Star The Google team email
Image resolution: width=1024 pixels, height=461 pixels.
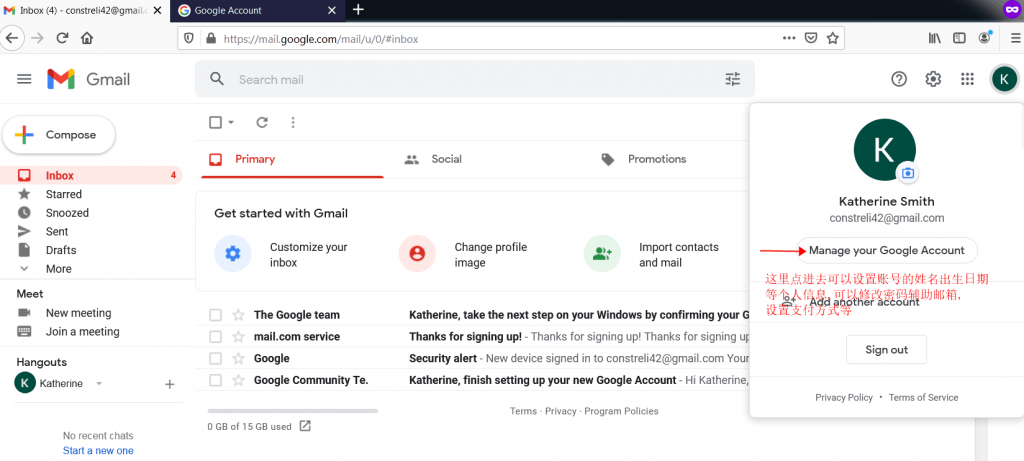[x=238, y=315]
